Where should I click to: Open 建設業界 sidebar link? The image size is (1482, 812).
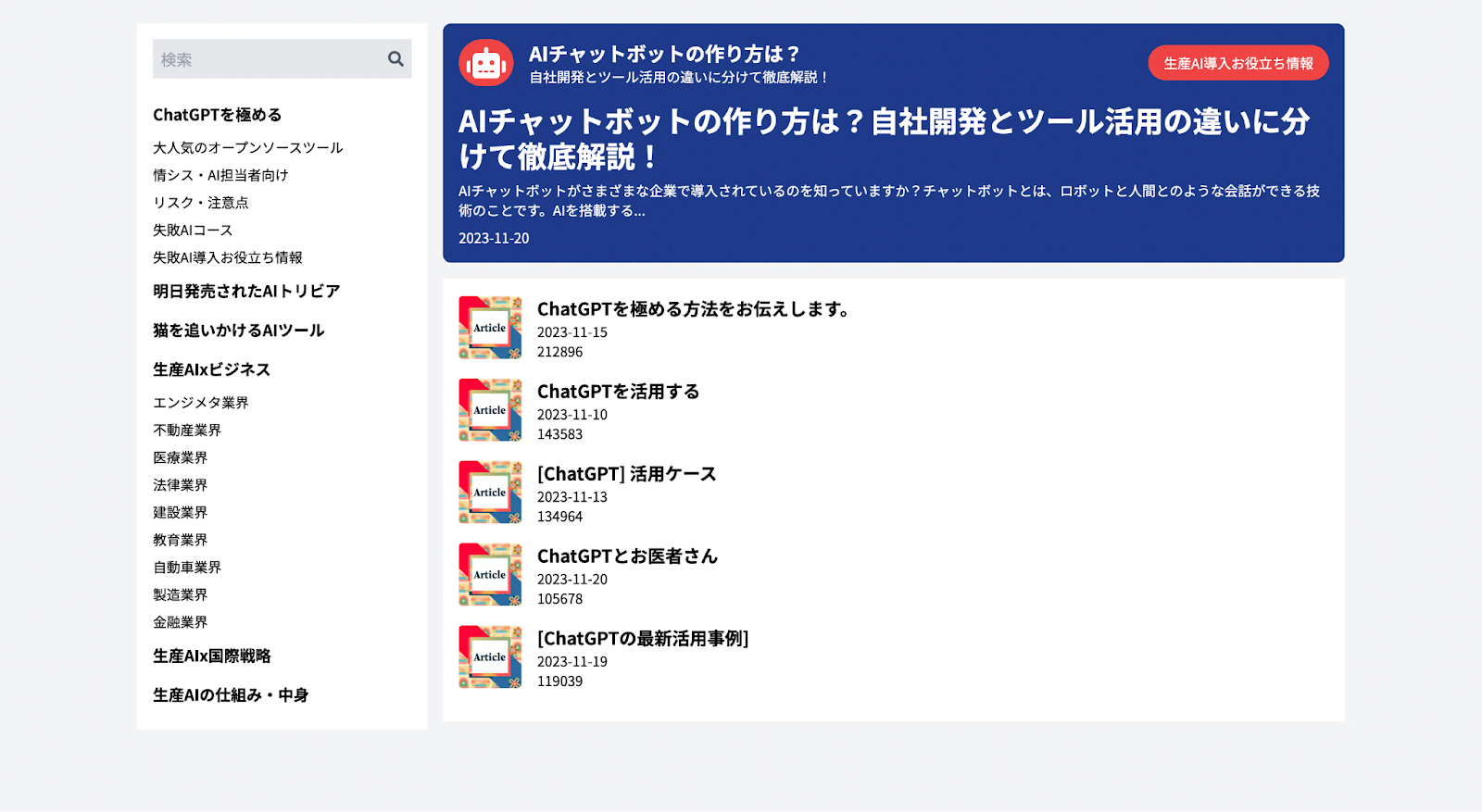tap(181, 512)
